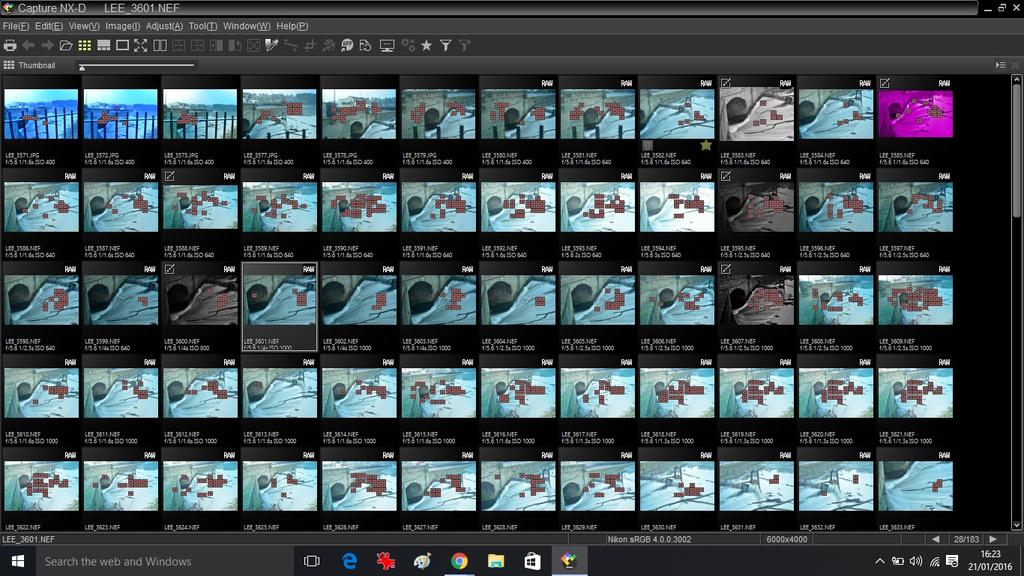The width and height of the screenshot is (1024, 576).
Task: Open the Image menu
Action: (122, 26)
